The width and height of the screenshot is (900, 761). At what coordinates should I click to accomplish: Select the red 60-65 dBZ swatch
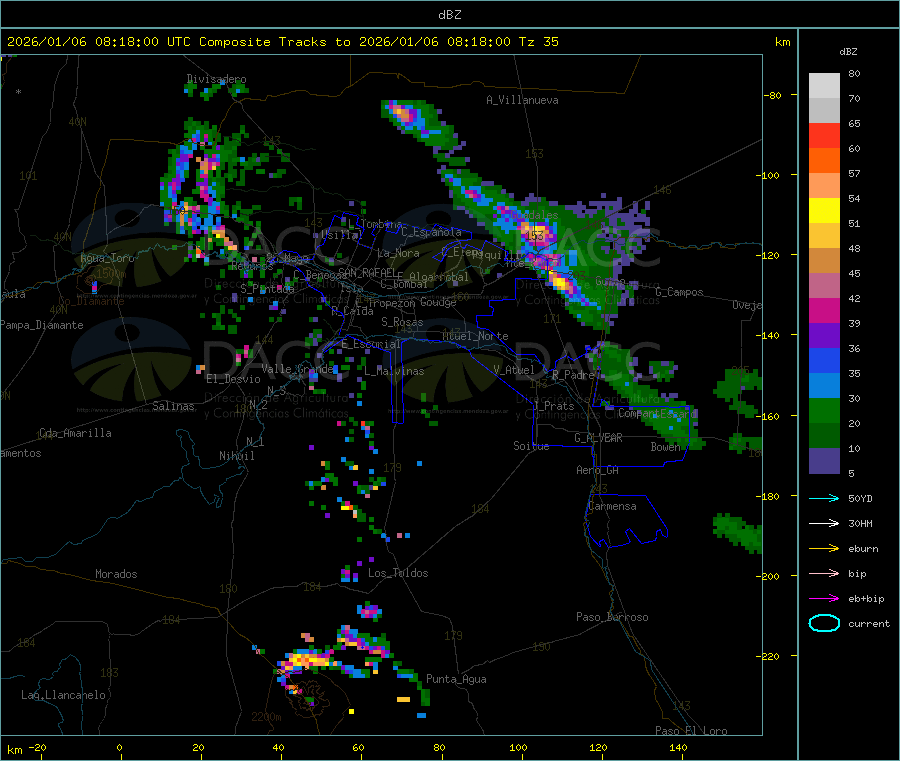coord(824,135)
